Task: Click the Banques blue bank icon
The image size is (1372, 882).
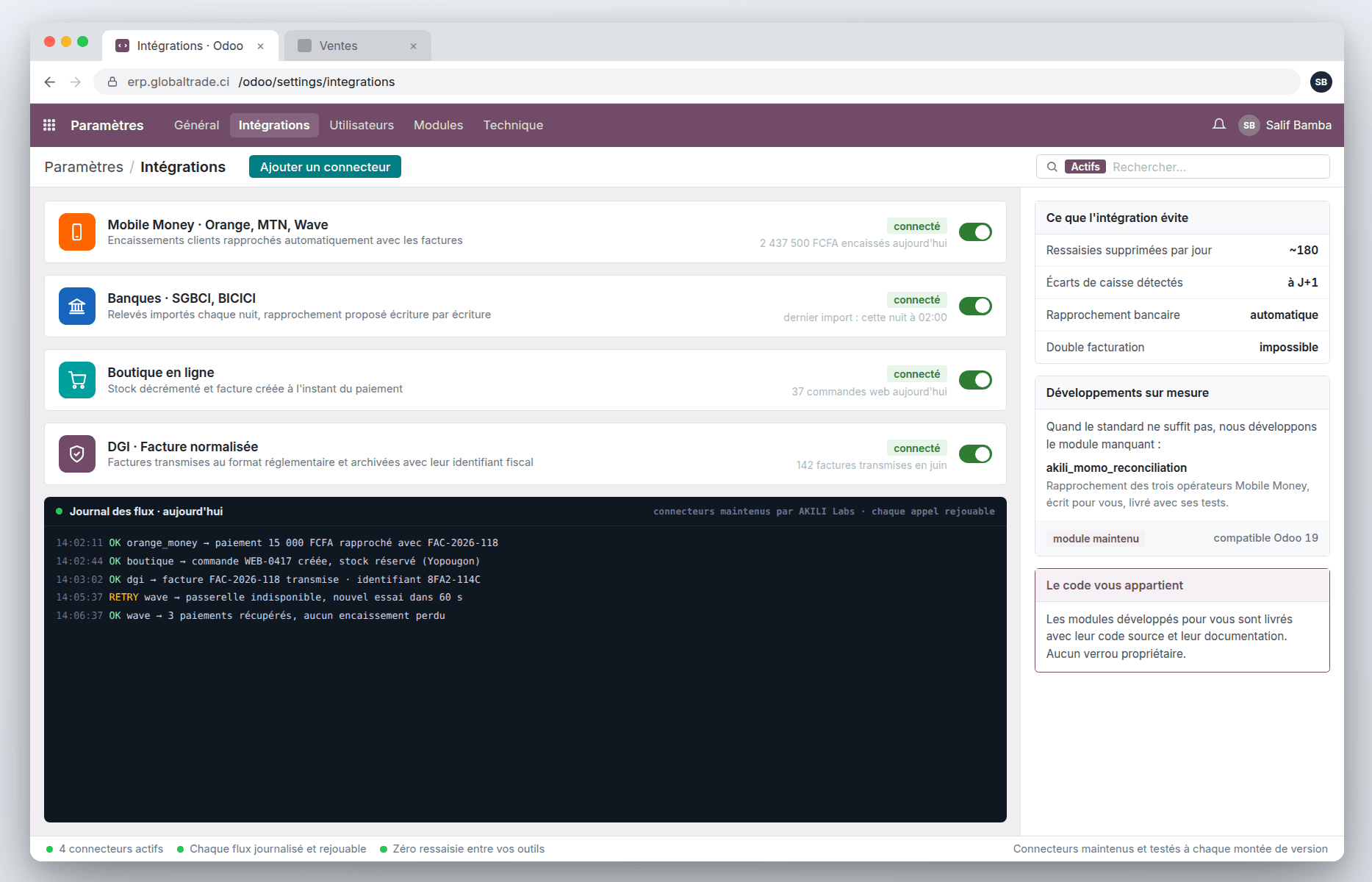Action: coord(77,306)
